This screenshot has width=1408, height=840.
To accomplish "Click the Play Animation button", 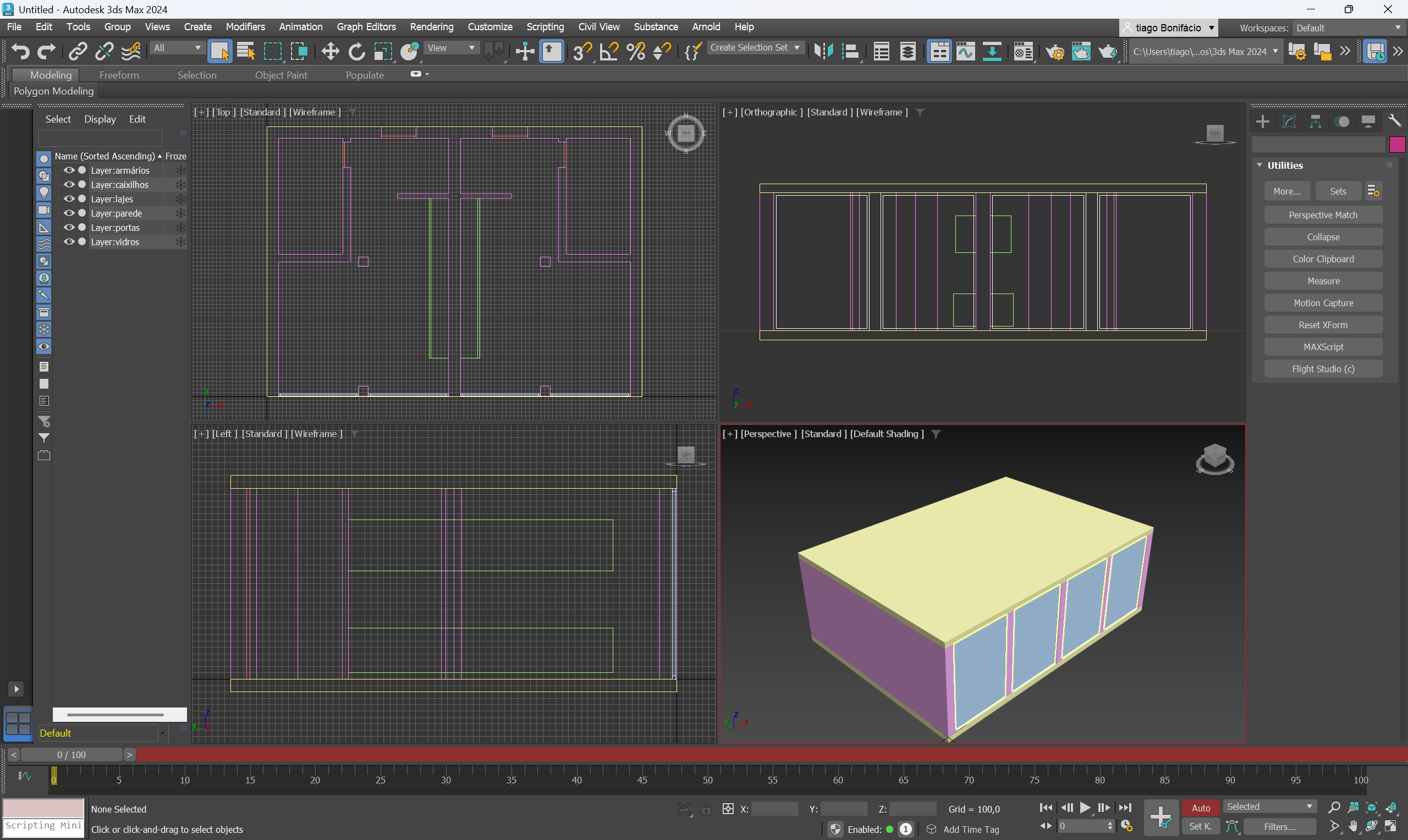I will pos(1085,808).
